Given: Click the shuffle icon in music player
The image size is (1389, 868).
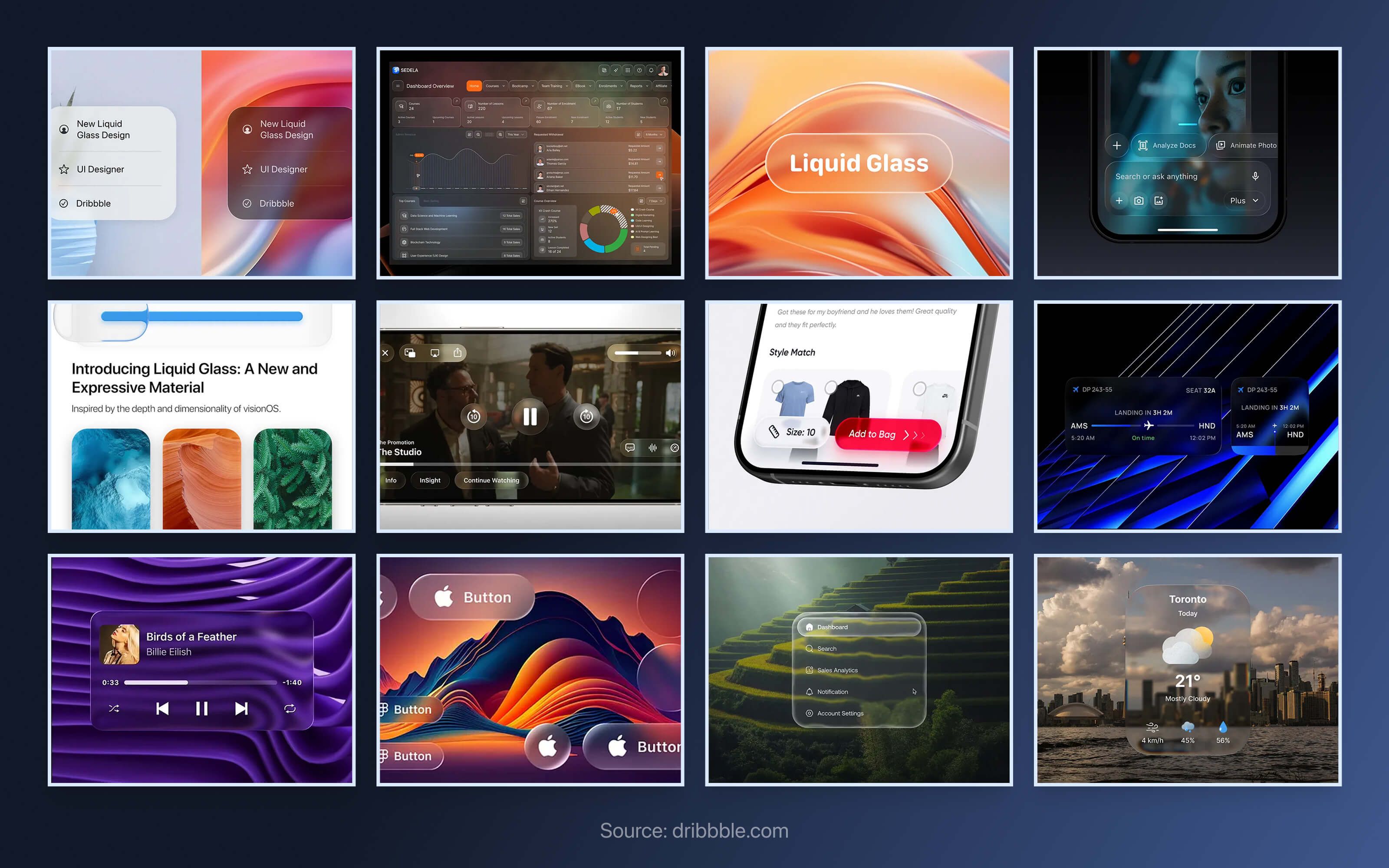Looking at the screenshot, I should pos(114,708).
